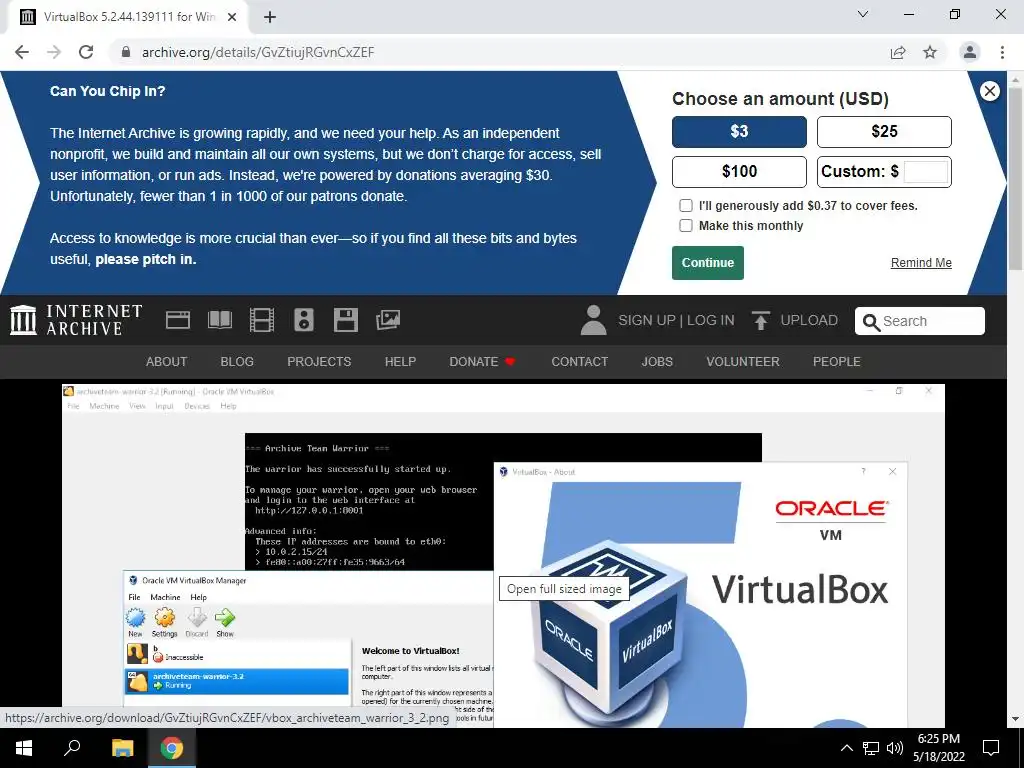The width and height of the screenshot is (1024, 768).
Task: Open the Video film icon
Action: pyautogui.click(x=262, y=320)
